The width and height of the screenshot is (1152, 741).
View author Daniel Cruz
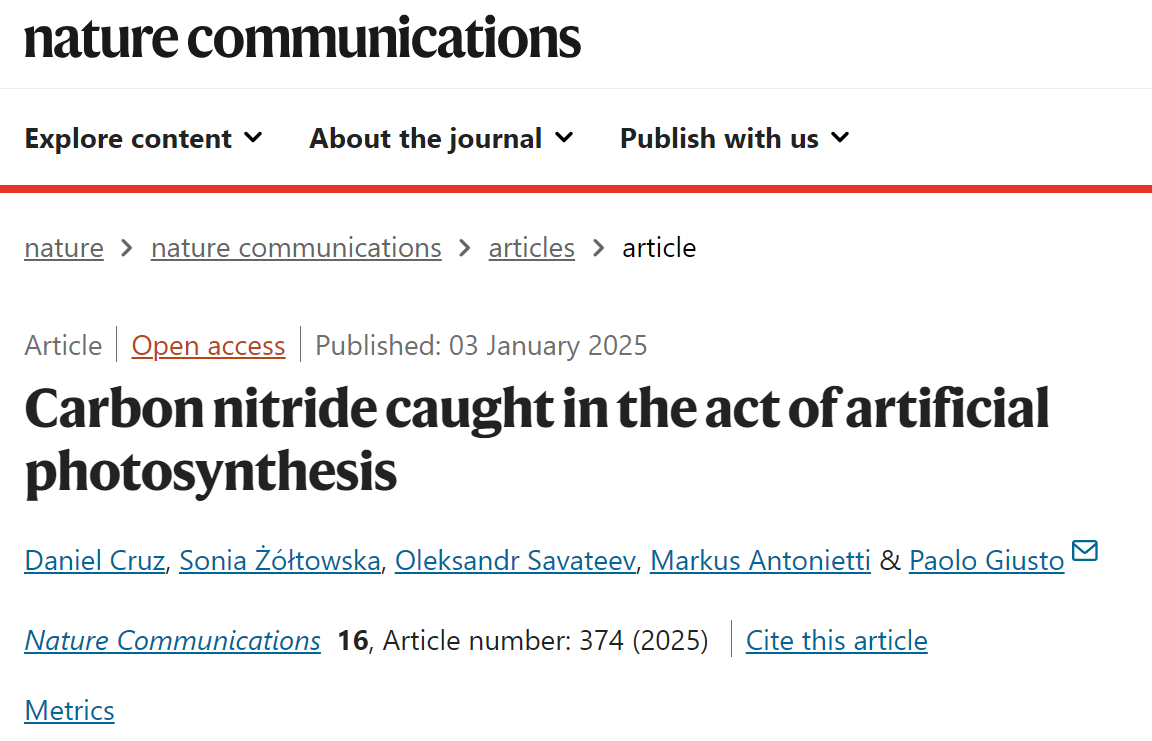point(95,560)
